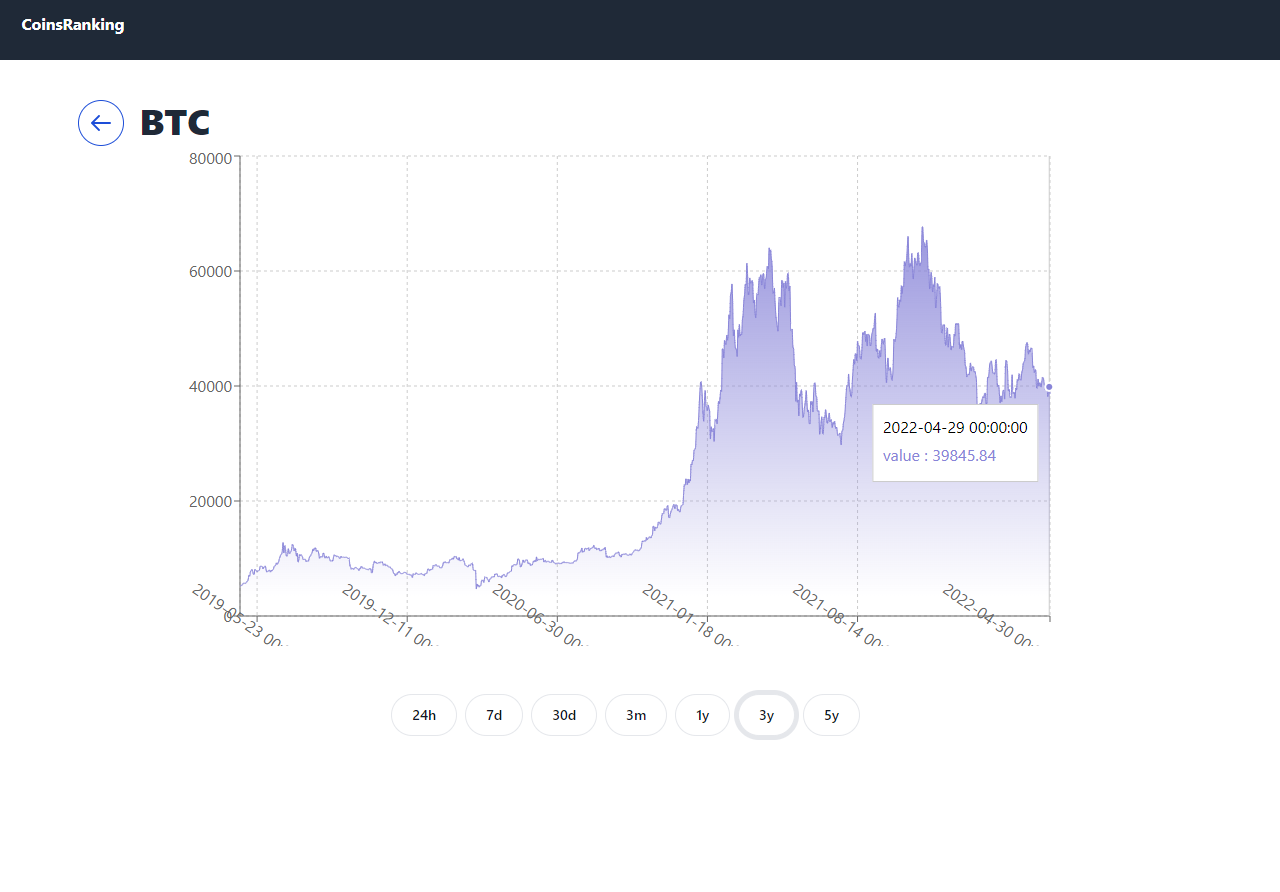Viewport: 1280px width, 892px height.
Task: Choose the 30d time range
Action: (x=564, y=715)
